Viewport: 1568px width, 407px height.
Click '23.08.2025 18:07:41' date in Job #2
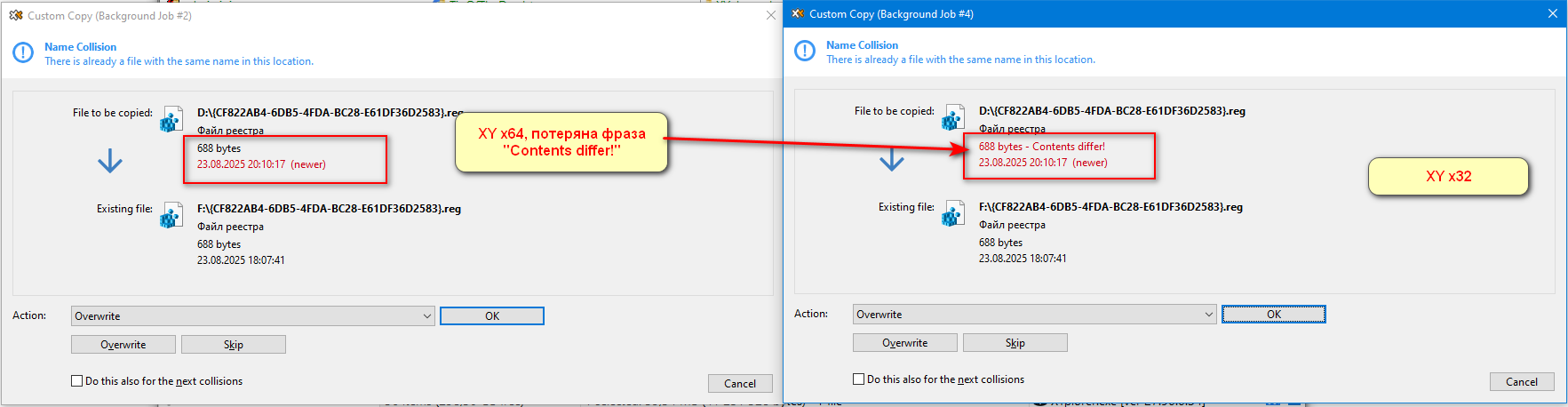(x=241, y=260)
